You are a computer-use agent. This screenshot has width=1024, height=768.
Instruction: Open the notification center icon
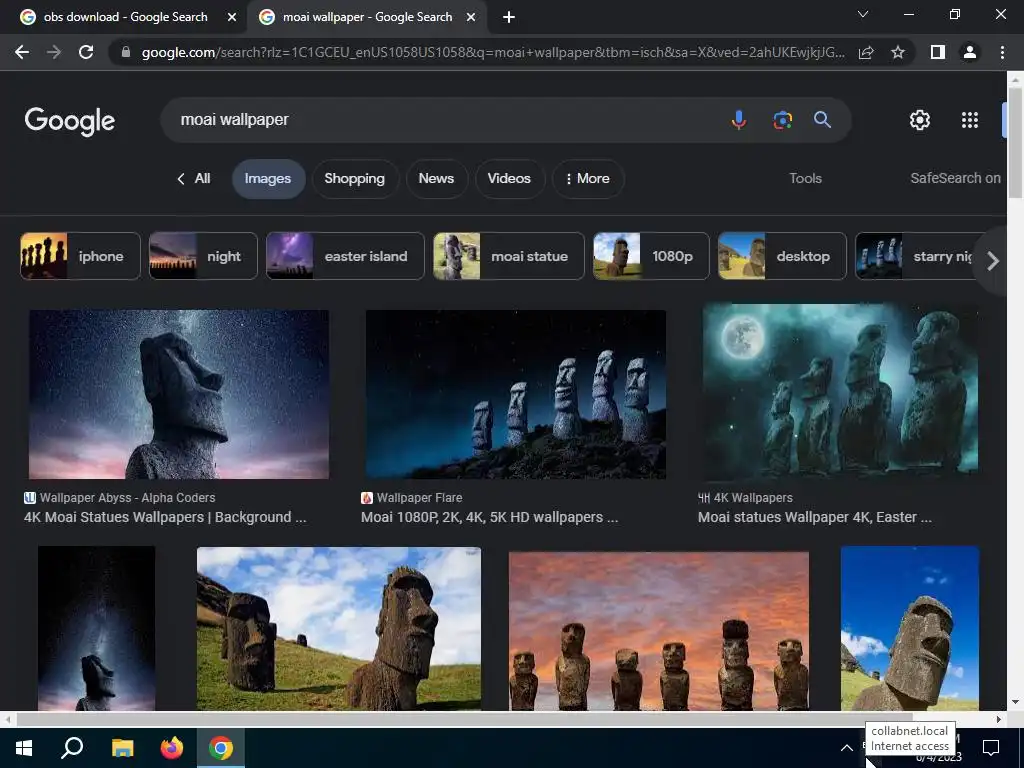[991, 748]
